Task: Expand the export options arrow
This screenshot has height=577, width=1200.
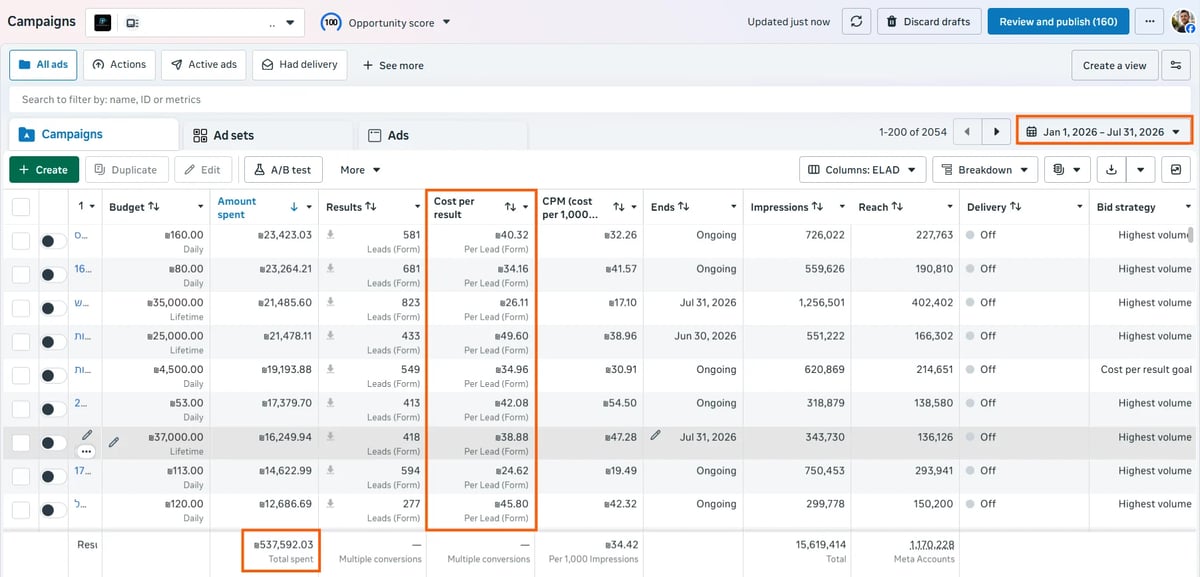Action: click(1141, 170)
